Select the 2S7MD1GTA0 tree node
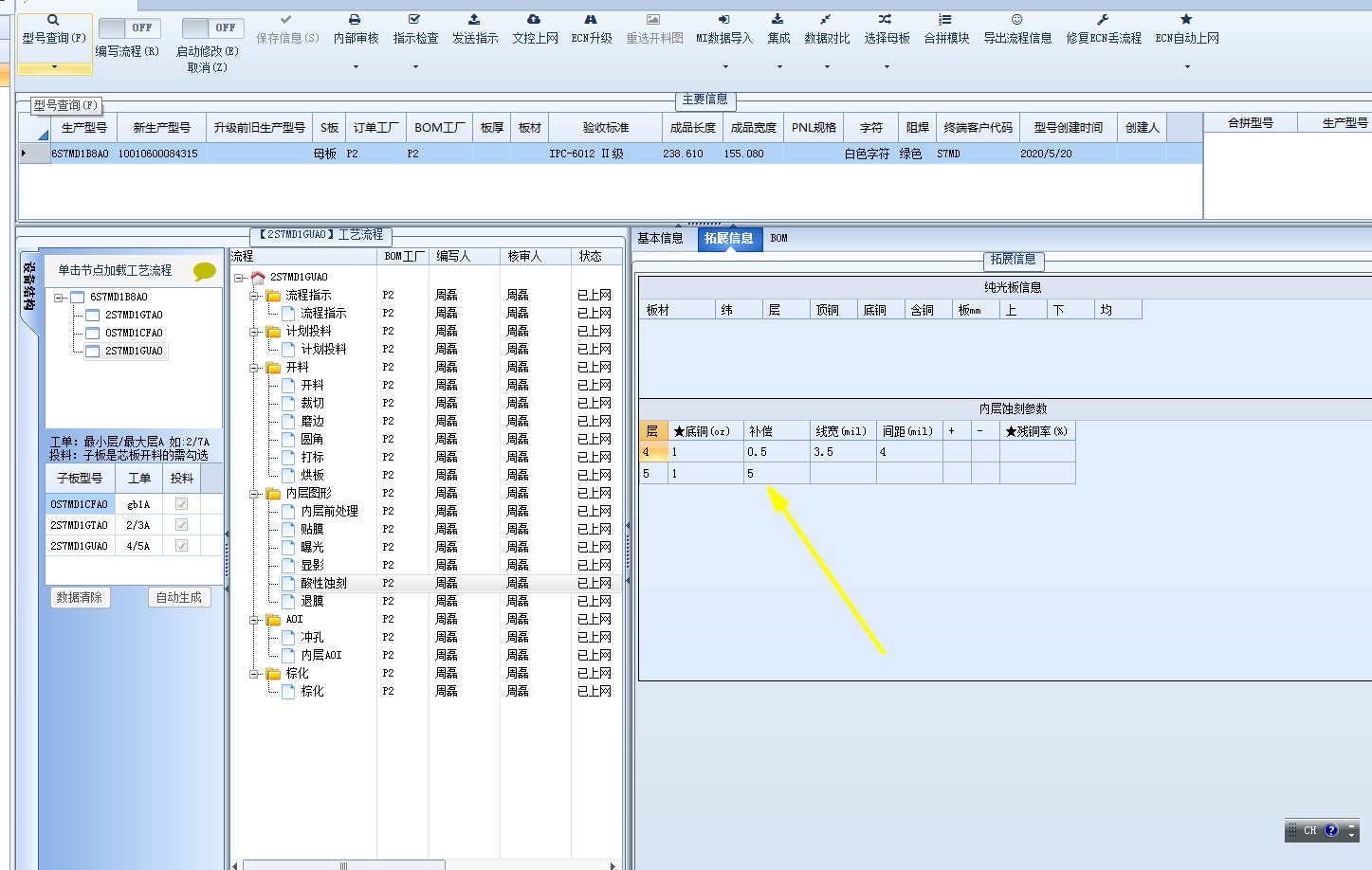Viewport: 1372px width, 870px height. pyautogui.click(x=134, y=315)
